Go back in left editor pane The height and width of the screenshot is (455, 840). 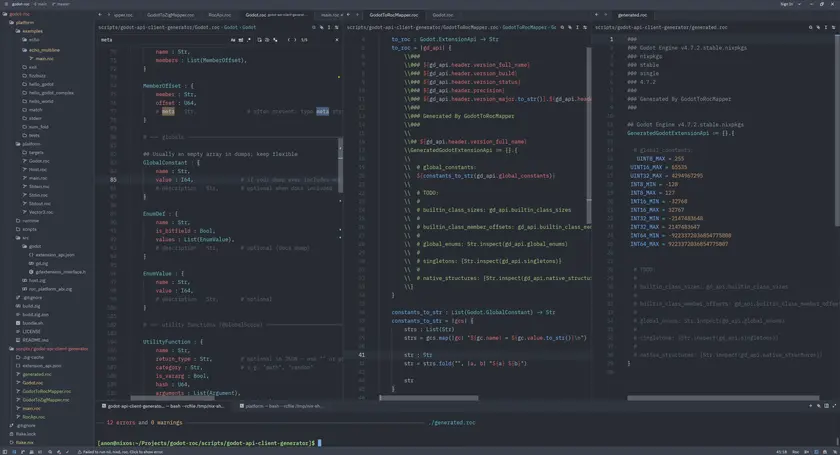100,15
